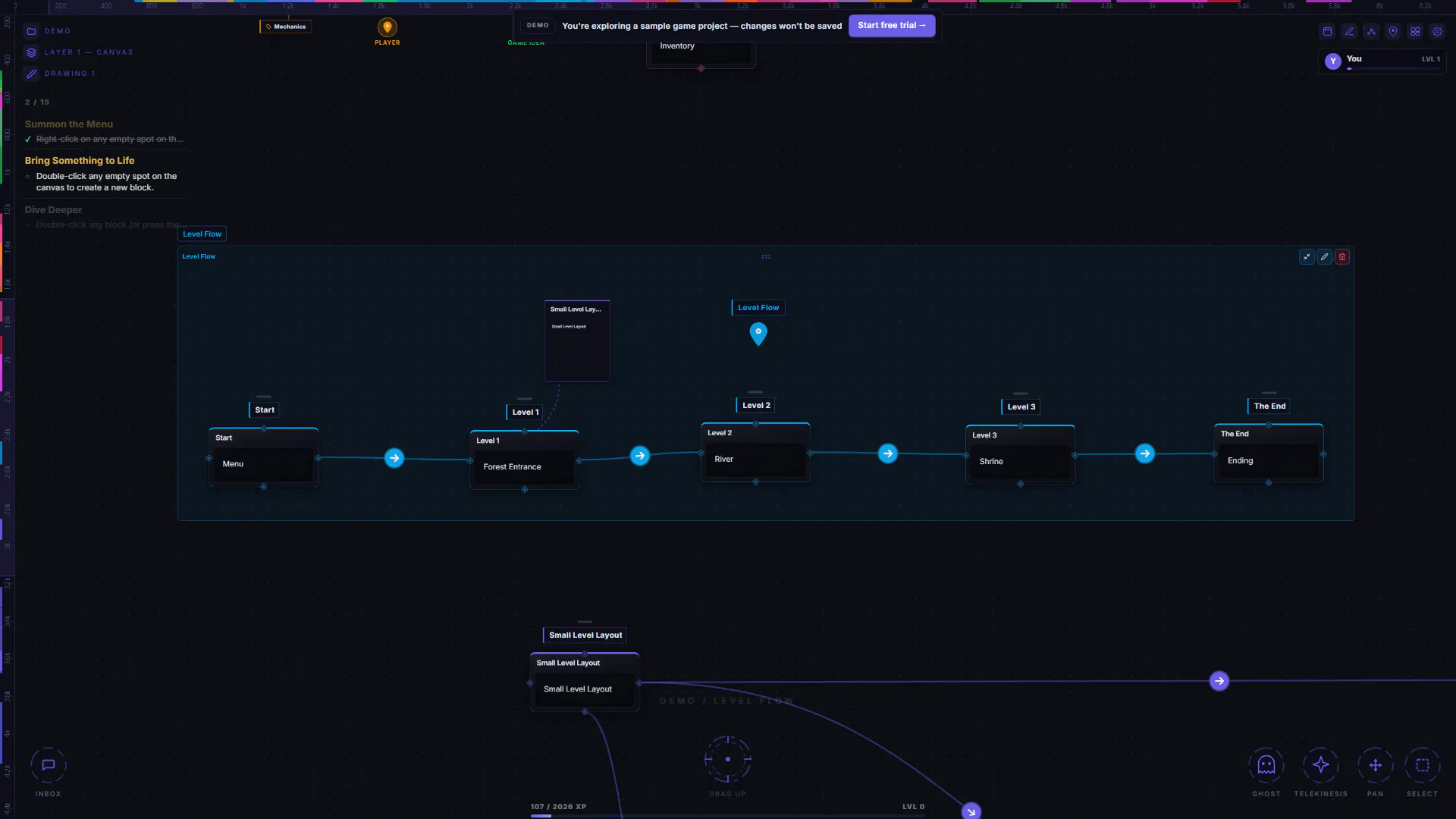Select the Menu block in Start node
The image size is (1456, 819).
[x=264, y=464]
